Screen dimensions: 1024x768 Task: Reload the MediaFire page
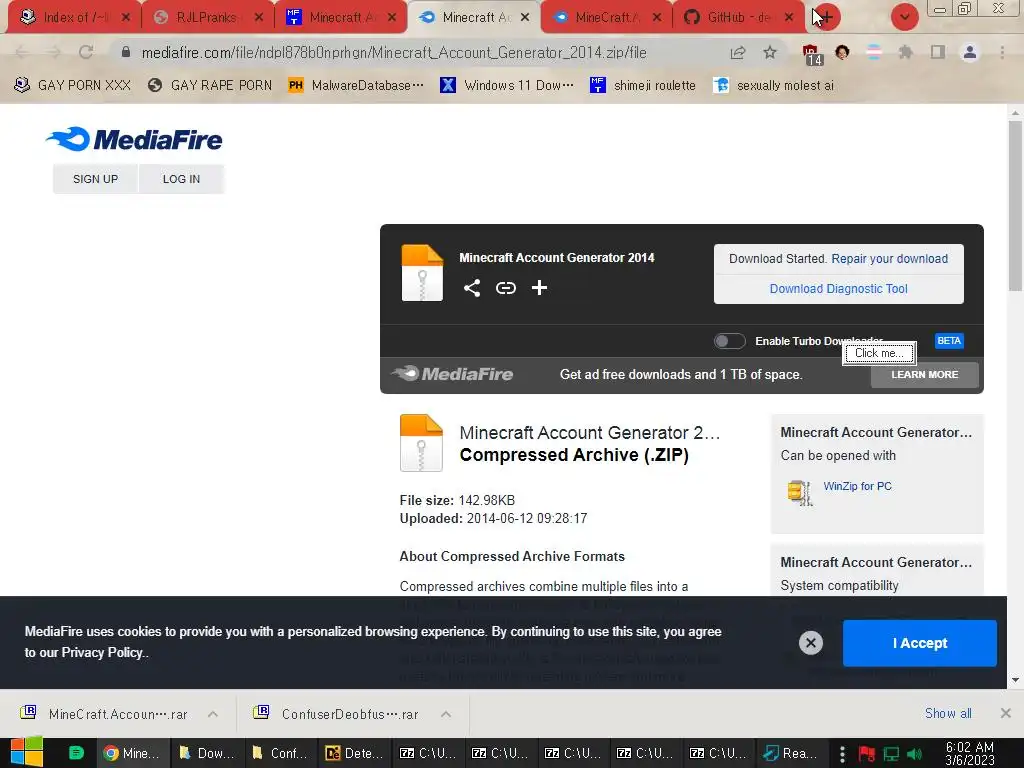86,52
